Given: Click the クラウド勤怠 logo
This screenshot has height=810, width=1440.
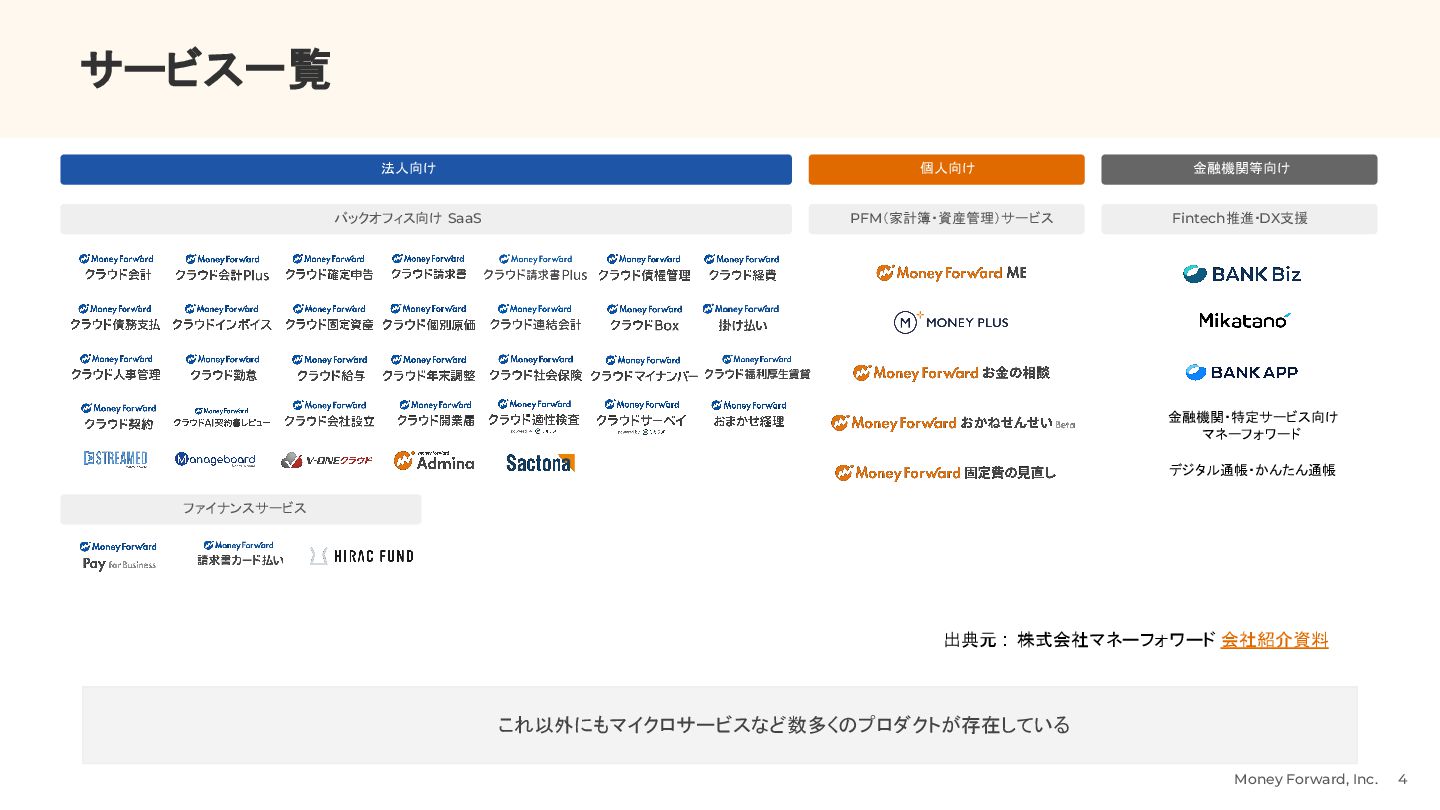Looking at the screenshot, I should click(x=224, y=367).
